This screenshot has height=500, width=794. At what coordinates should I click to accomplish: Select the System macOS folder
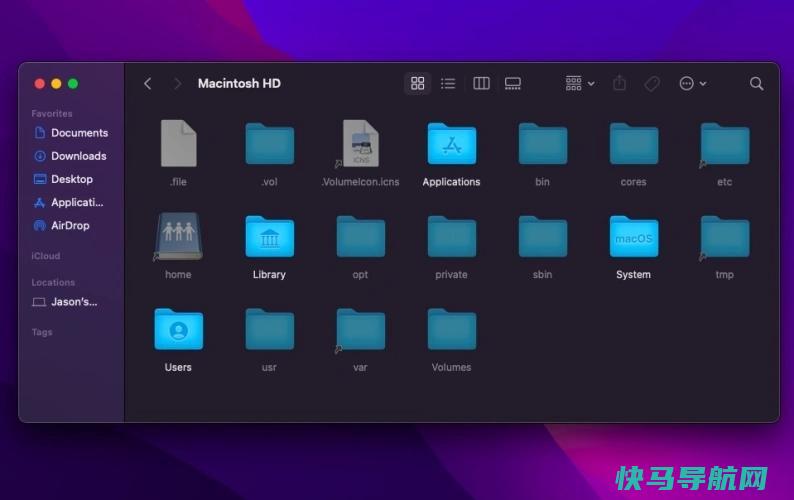(634, 237)
